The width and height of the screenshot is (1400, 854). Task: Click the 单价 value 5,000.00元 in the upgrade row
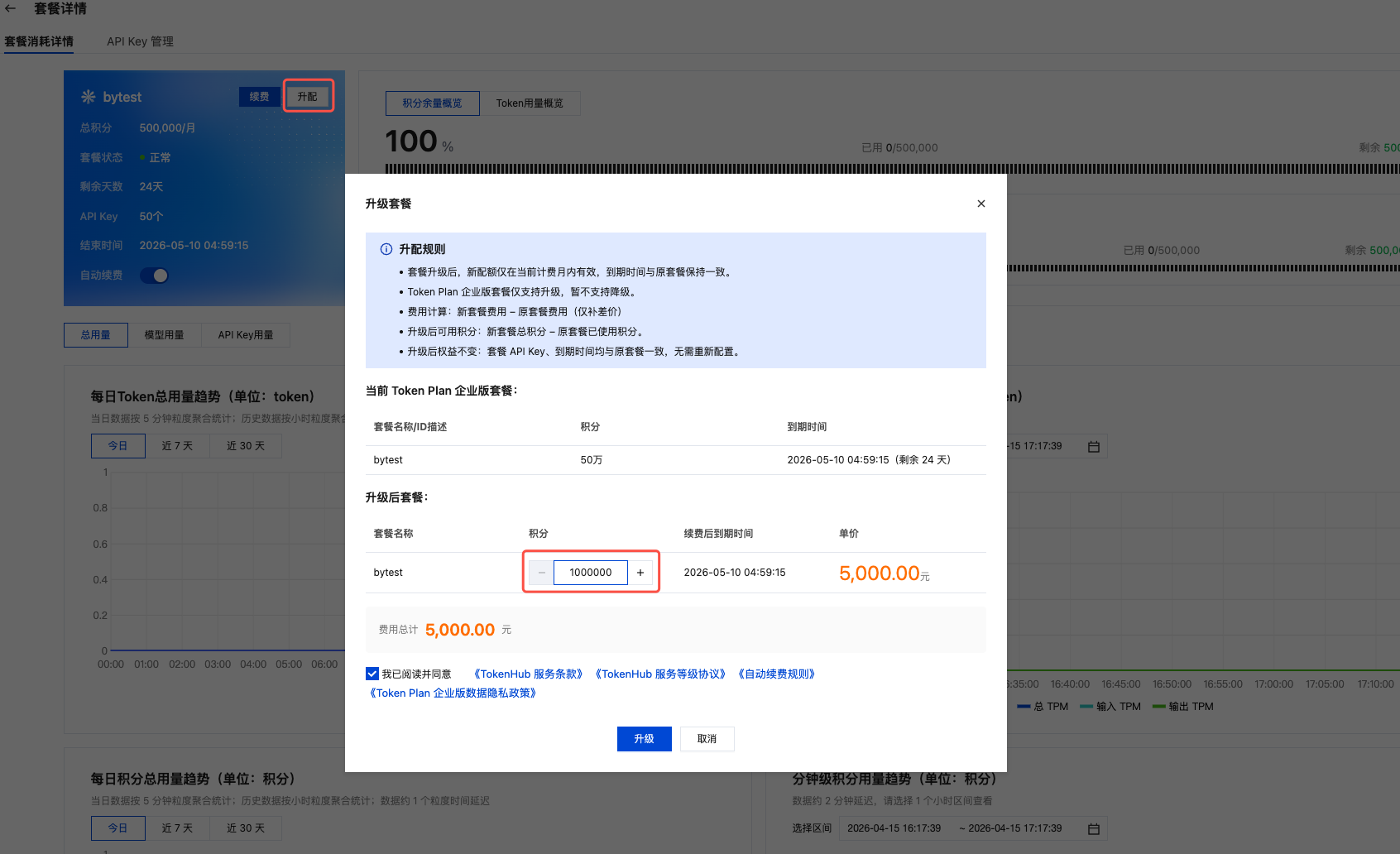tap(885, 573)
